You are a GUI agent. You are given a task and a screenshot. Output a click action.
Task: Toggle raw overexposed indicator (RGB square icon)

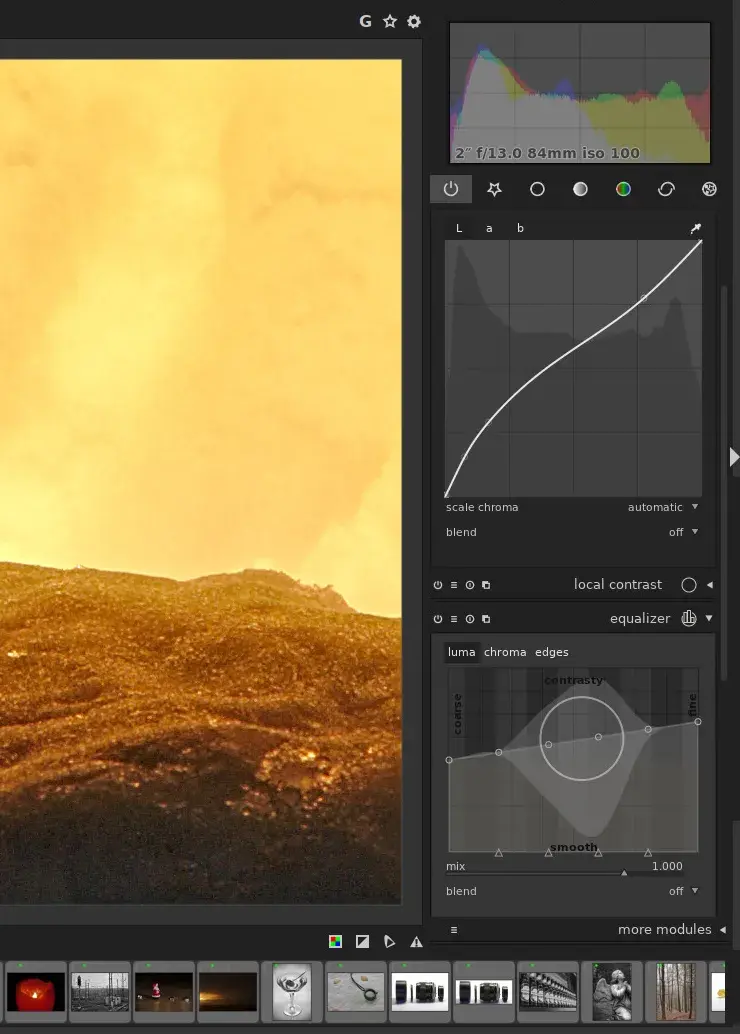point(335,942)
